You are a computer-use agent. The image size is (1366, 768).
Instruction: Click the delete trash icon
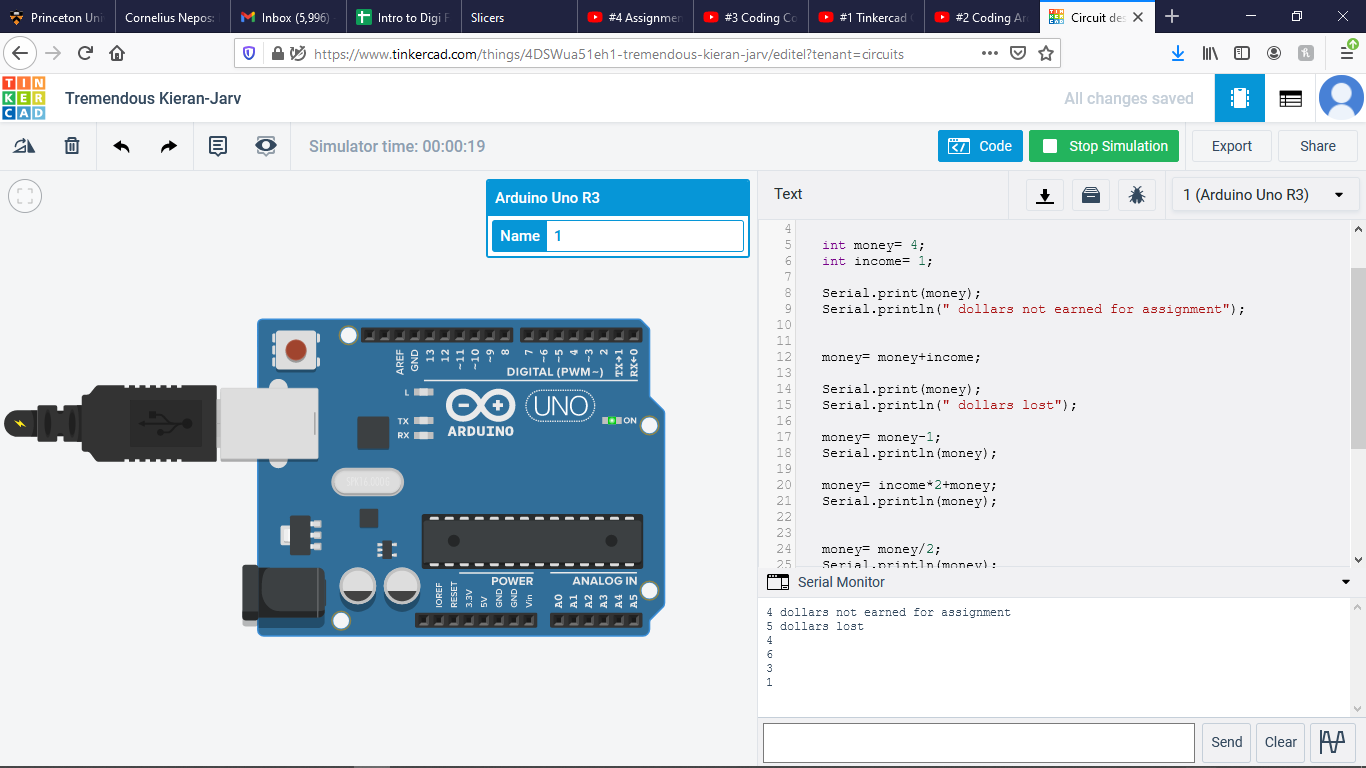(x=72, y=146)
